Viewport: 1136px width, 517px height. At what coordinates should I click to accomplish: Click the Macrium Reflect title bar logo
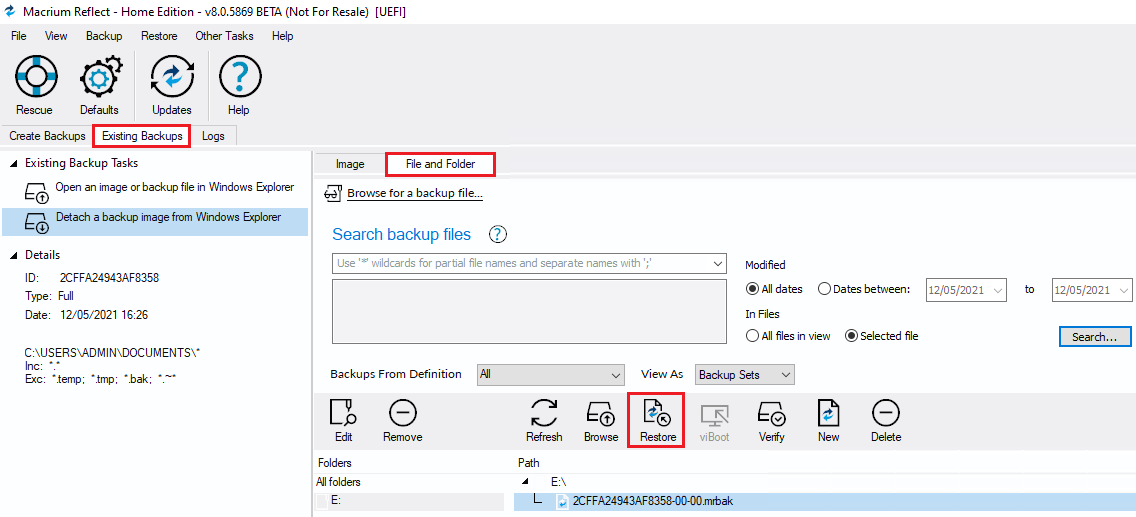click(10, 11)
